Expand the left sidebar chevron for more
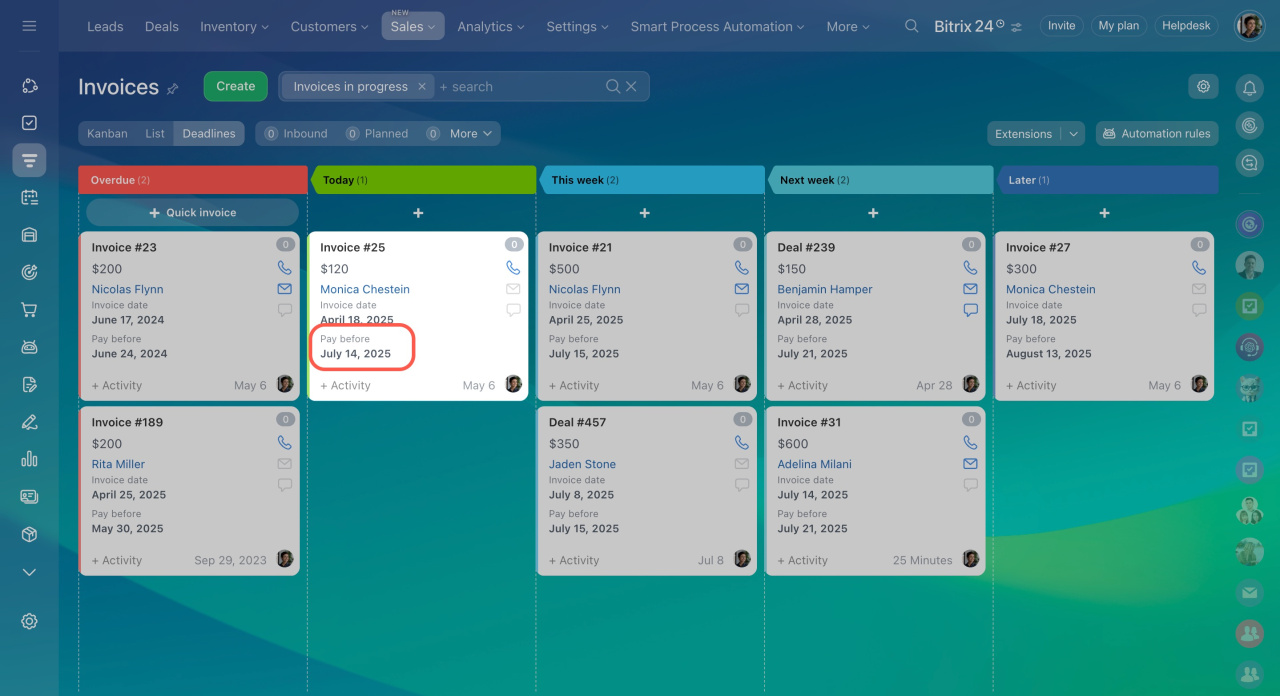The width and height of the screenshot is (1280, 696). tap(29, 572)
